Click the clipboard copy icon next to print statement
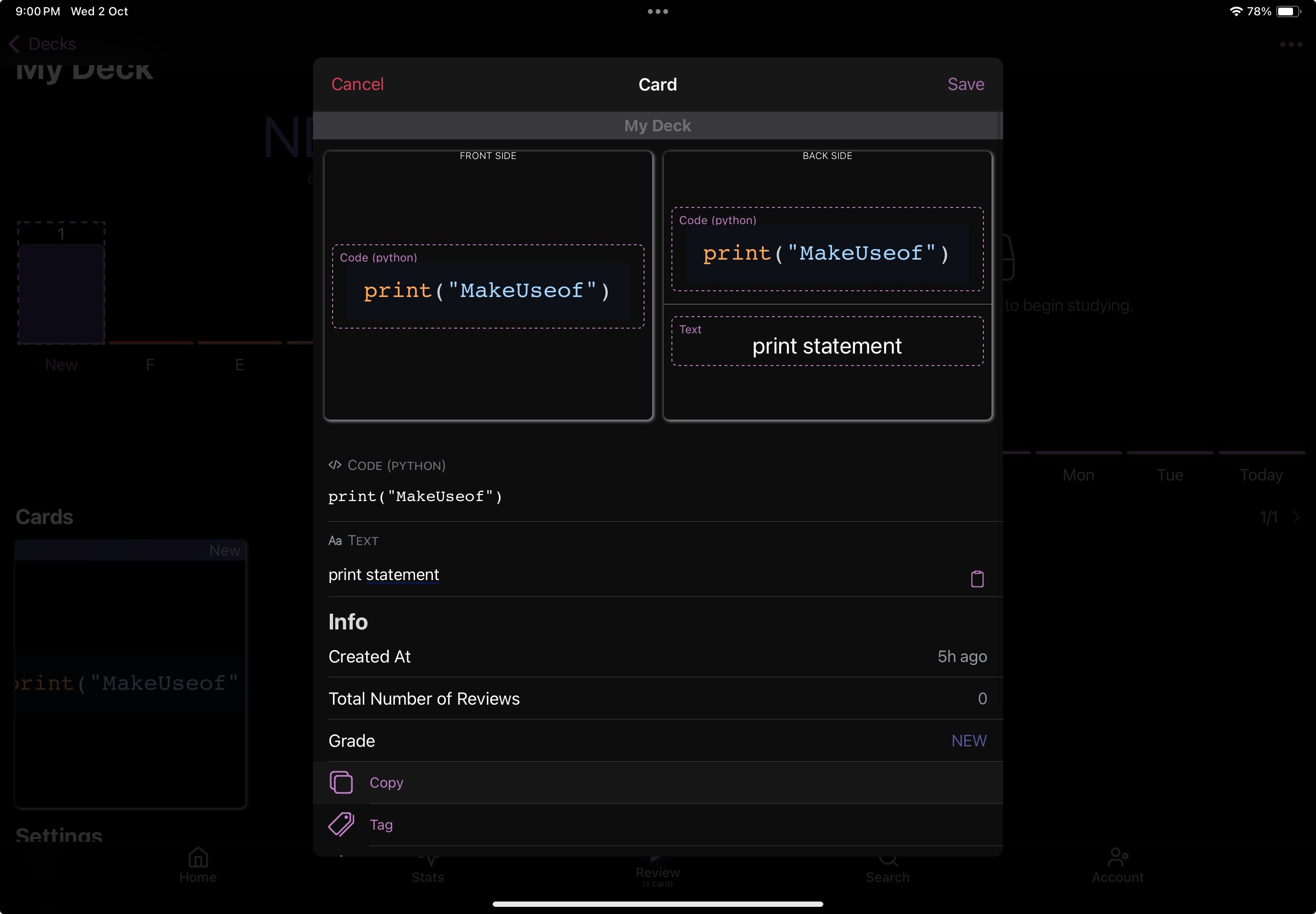This screenshot has width=1316, height=914. pyautogui.click(x=977, y=578)
